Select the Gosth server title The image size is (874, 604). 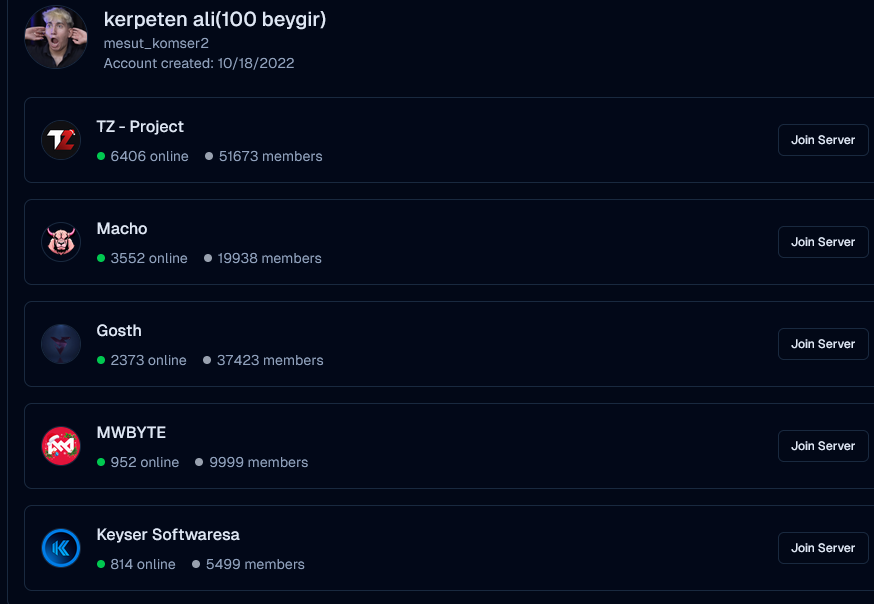tap(119, 330)
